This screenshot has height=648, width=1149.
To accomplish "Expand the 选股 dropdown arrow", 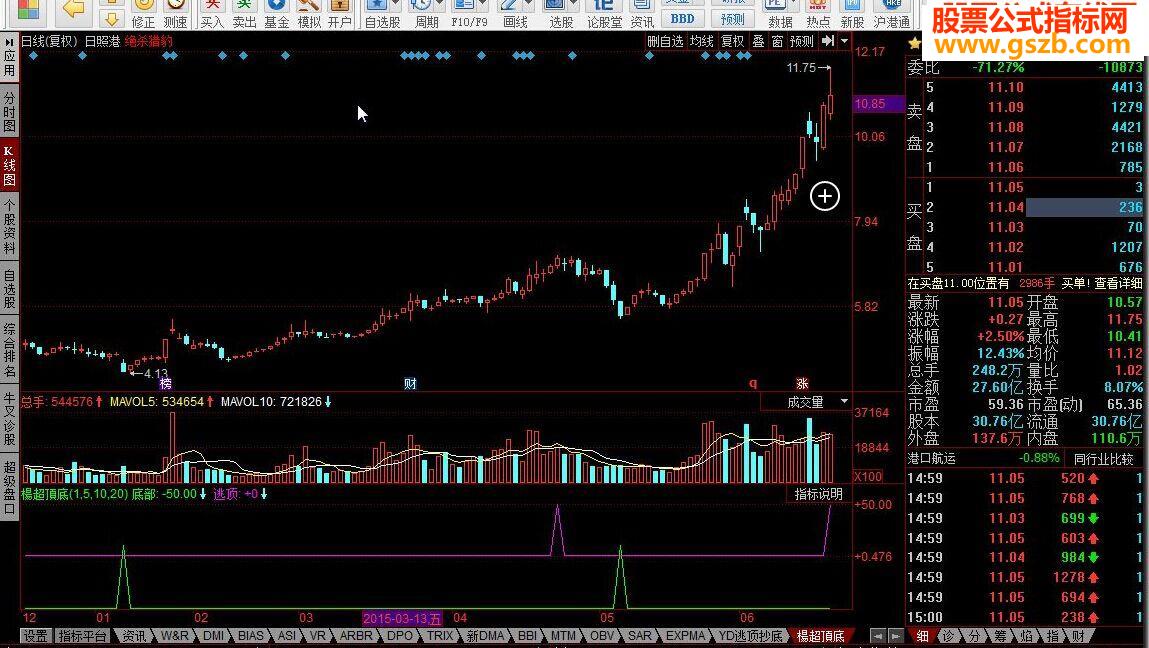I will (575, 4).
